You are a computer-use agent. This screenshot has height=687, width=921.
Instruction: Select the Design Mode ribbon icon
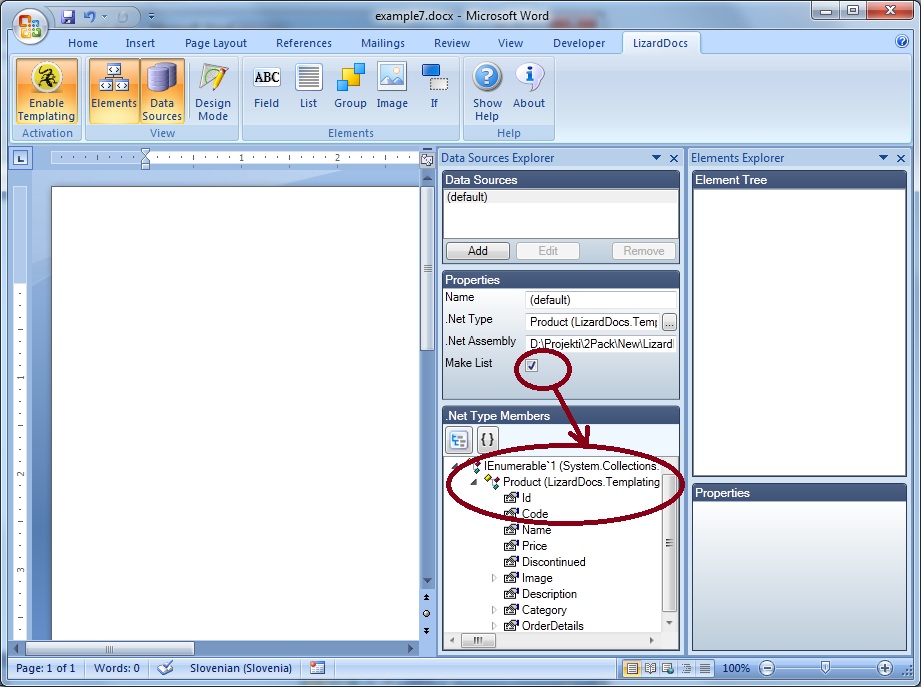pyautogui.click(x=213, y=91)
